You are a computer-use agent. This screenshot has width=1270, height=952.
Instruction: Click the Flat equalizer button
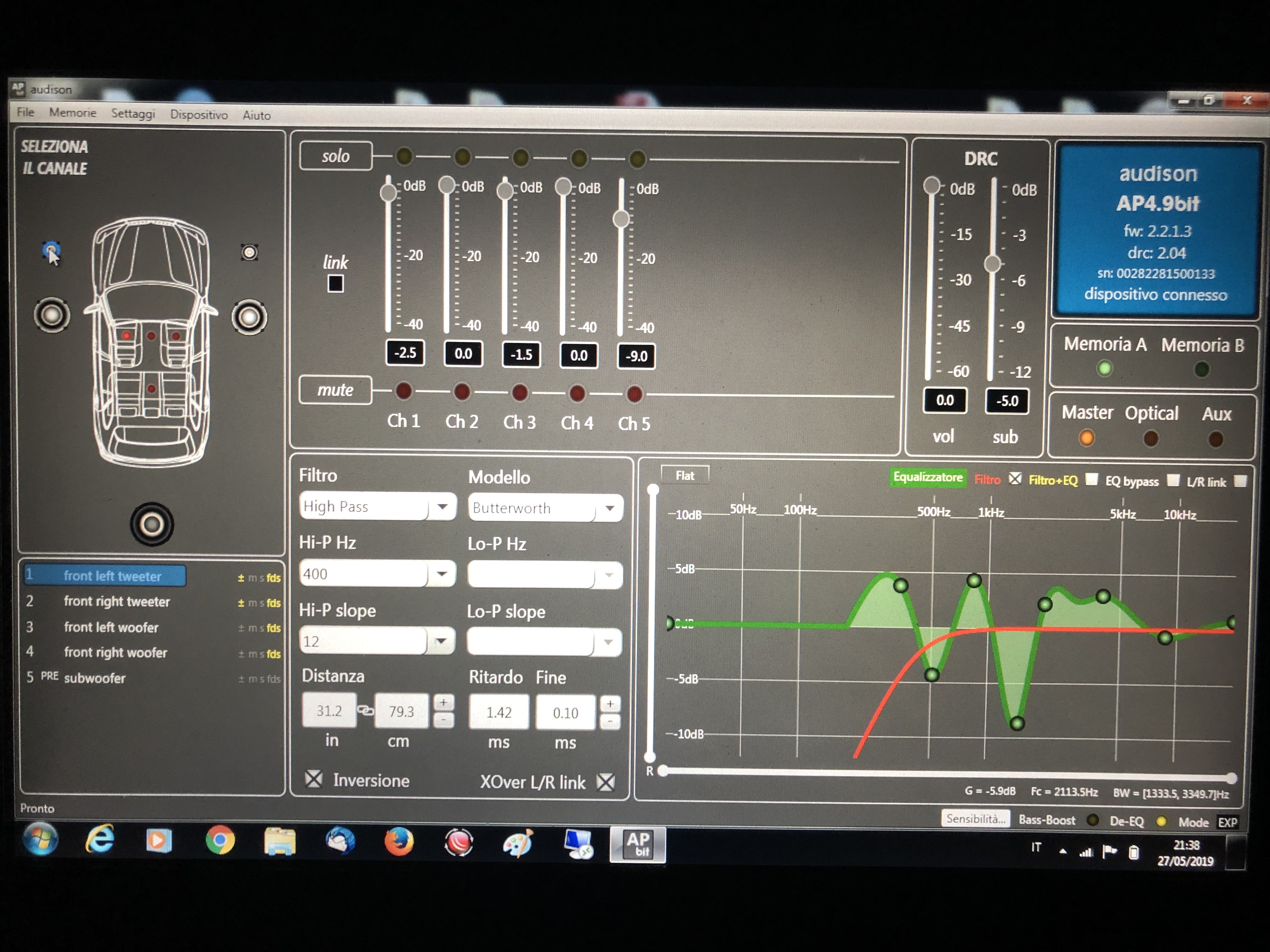(x=685, y=476)
